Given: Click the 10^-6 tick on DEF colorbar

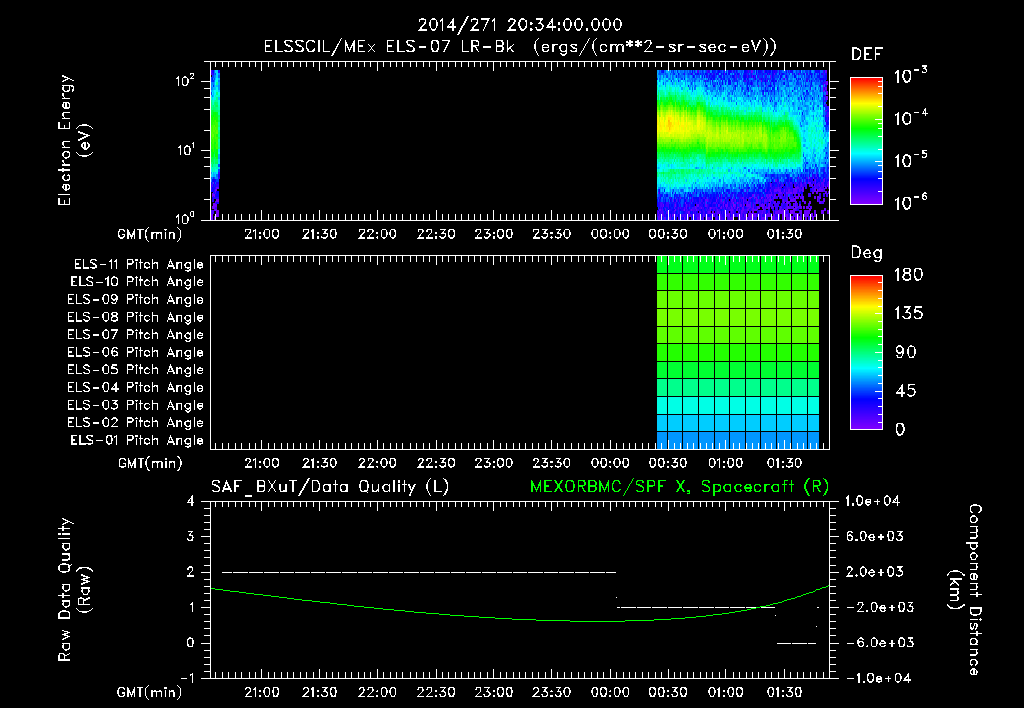Looking at the screenshot, I should [x=910, y=202].
